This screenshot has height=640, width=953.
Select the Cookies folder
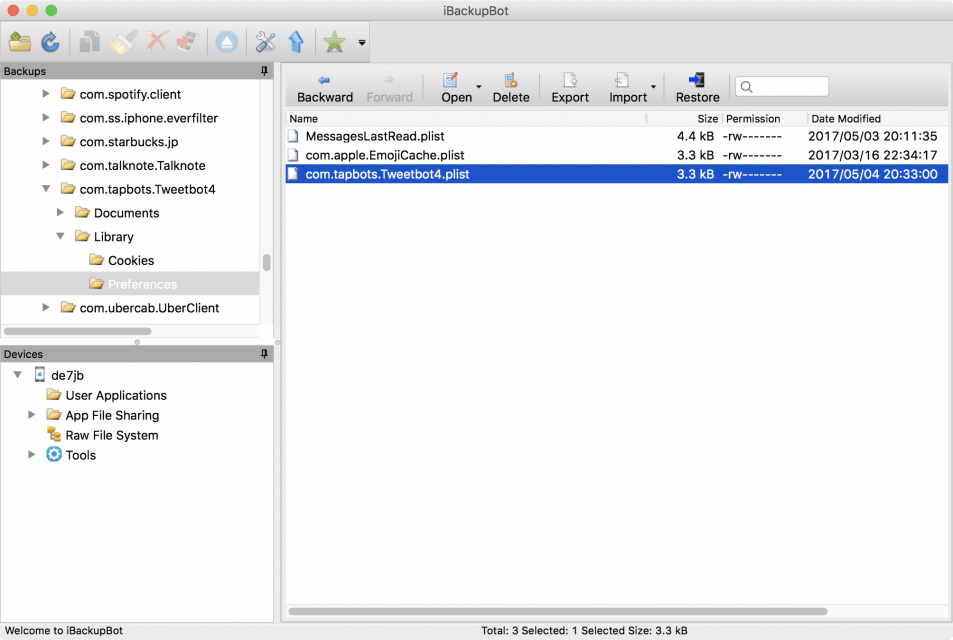pyautogui.click(x=131, y=260)
